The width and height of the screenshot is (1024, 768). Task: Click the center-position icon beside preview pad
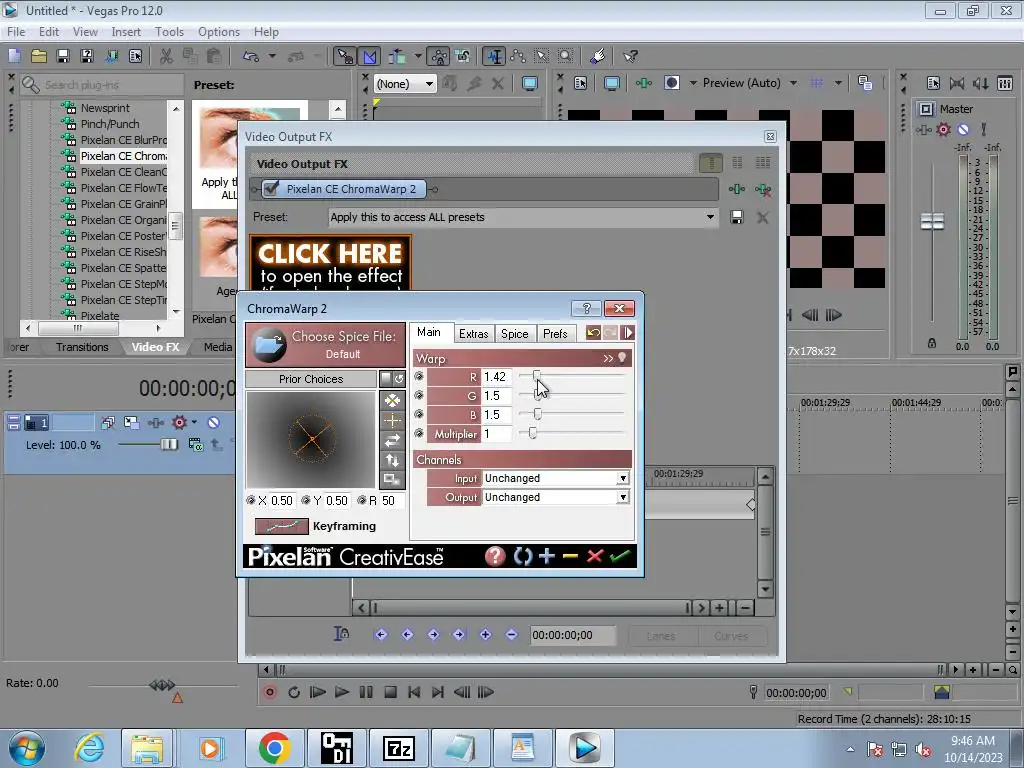click(x=392, y=400)
